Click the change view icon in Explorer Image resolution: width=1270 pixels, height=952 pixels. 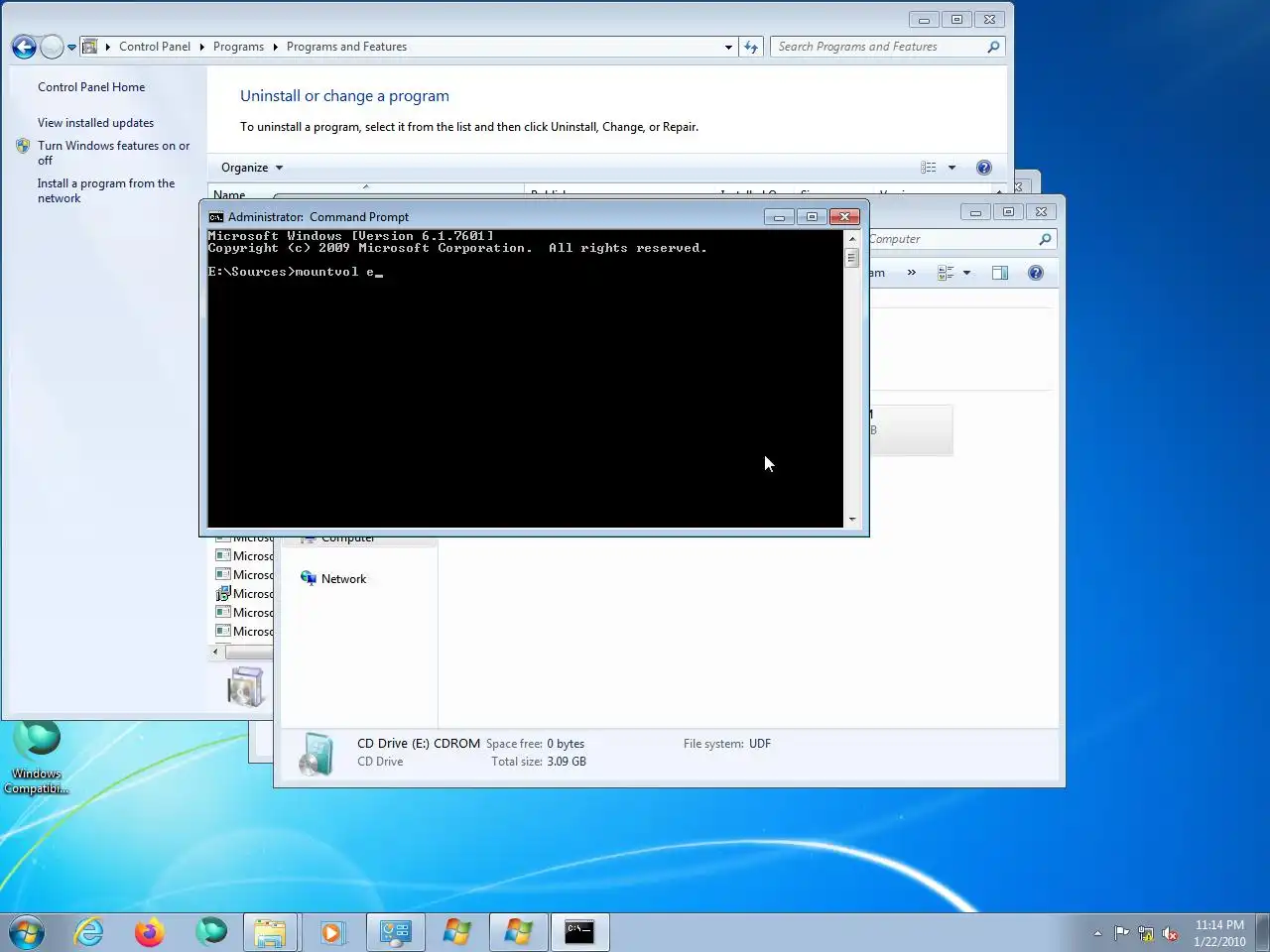click(946, 273)
